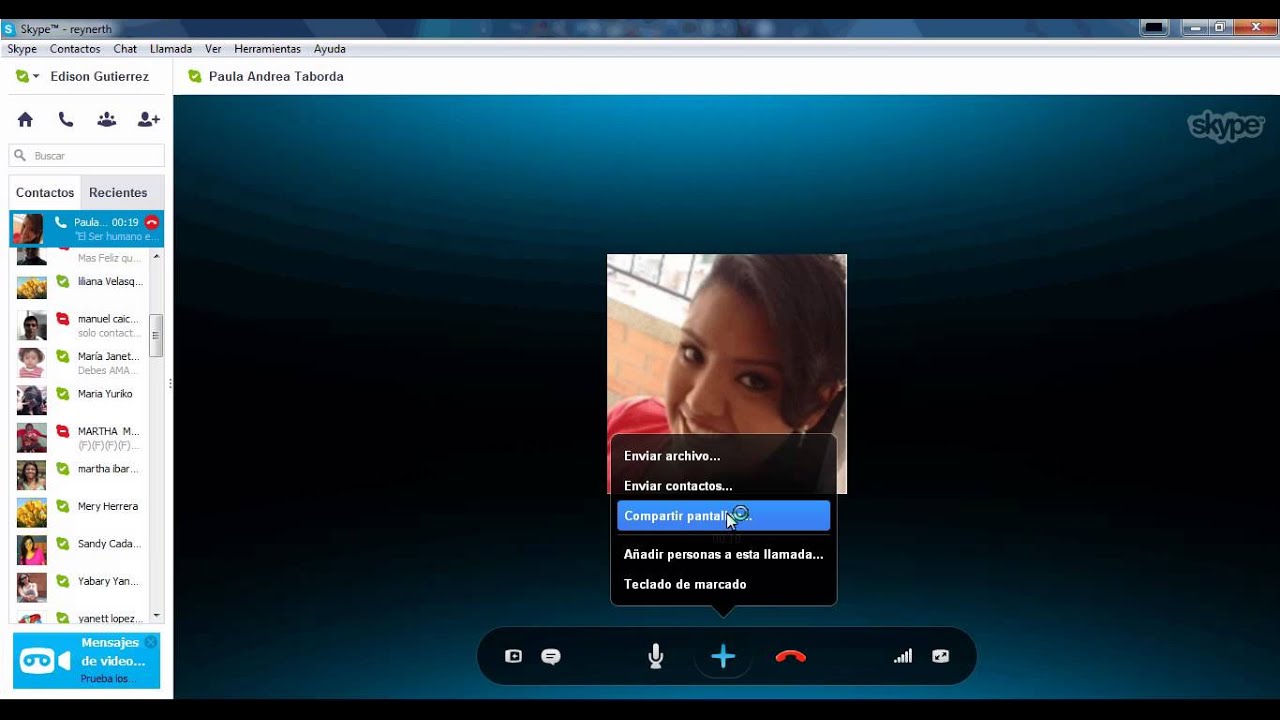
Task: Open the Skype menu in menu bar
Action: (22, 49)
